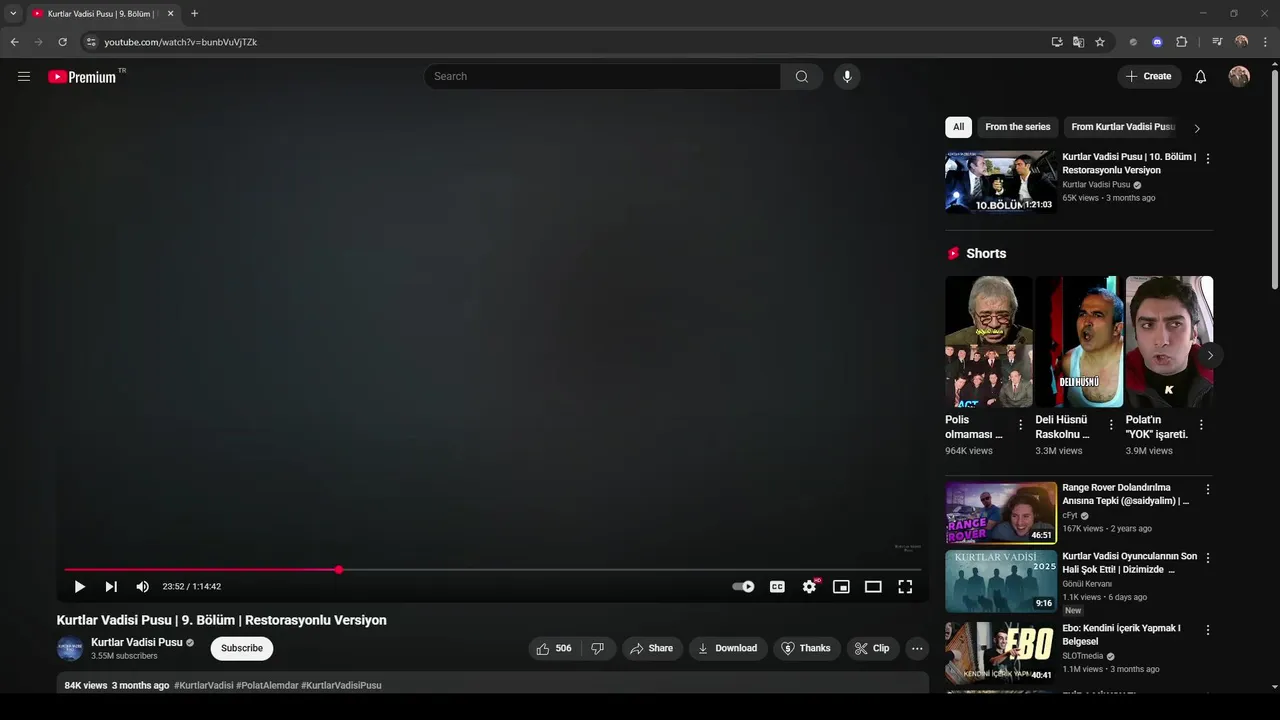1280x720 pixels.
Task: Open options for Range Rover Dolandırılma video
Action: [1208, 489]
